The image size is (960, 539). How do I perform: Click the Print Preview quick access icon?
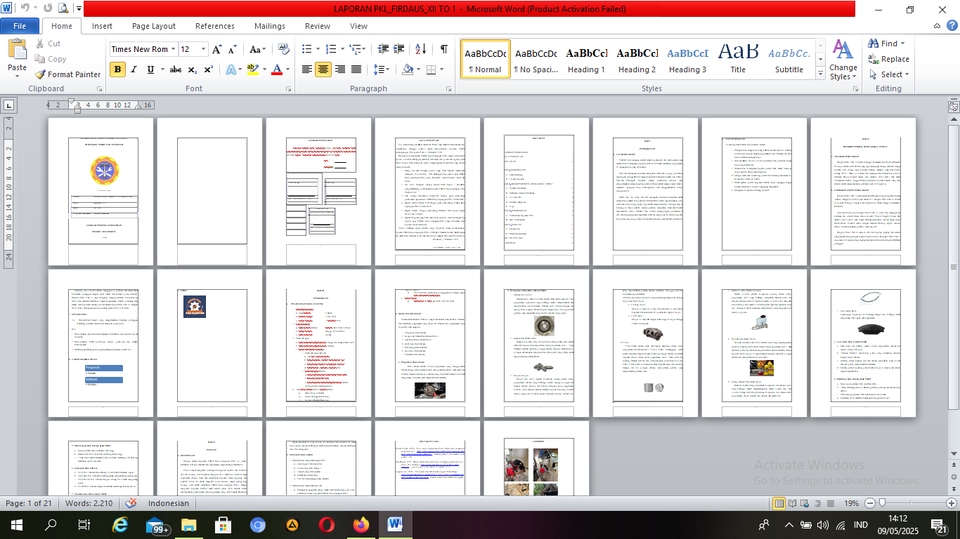[x=63, y=9]
